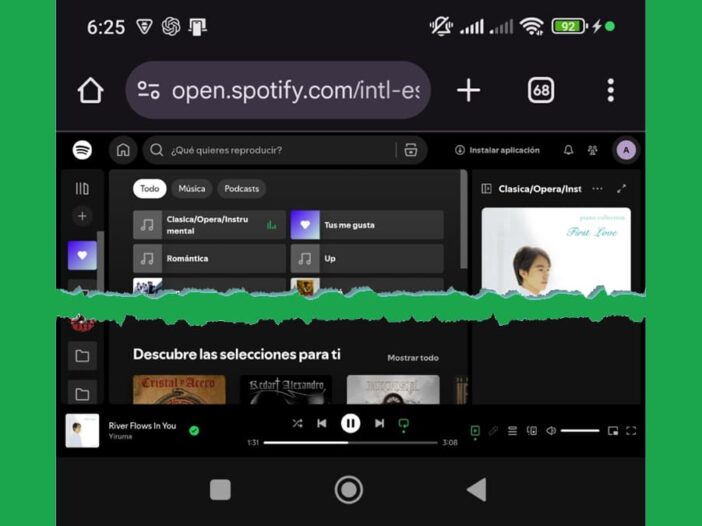Open the profile avatar labeled A
The image size is (702, 526).
[626, 150]
